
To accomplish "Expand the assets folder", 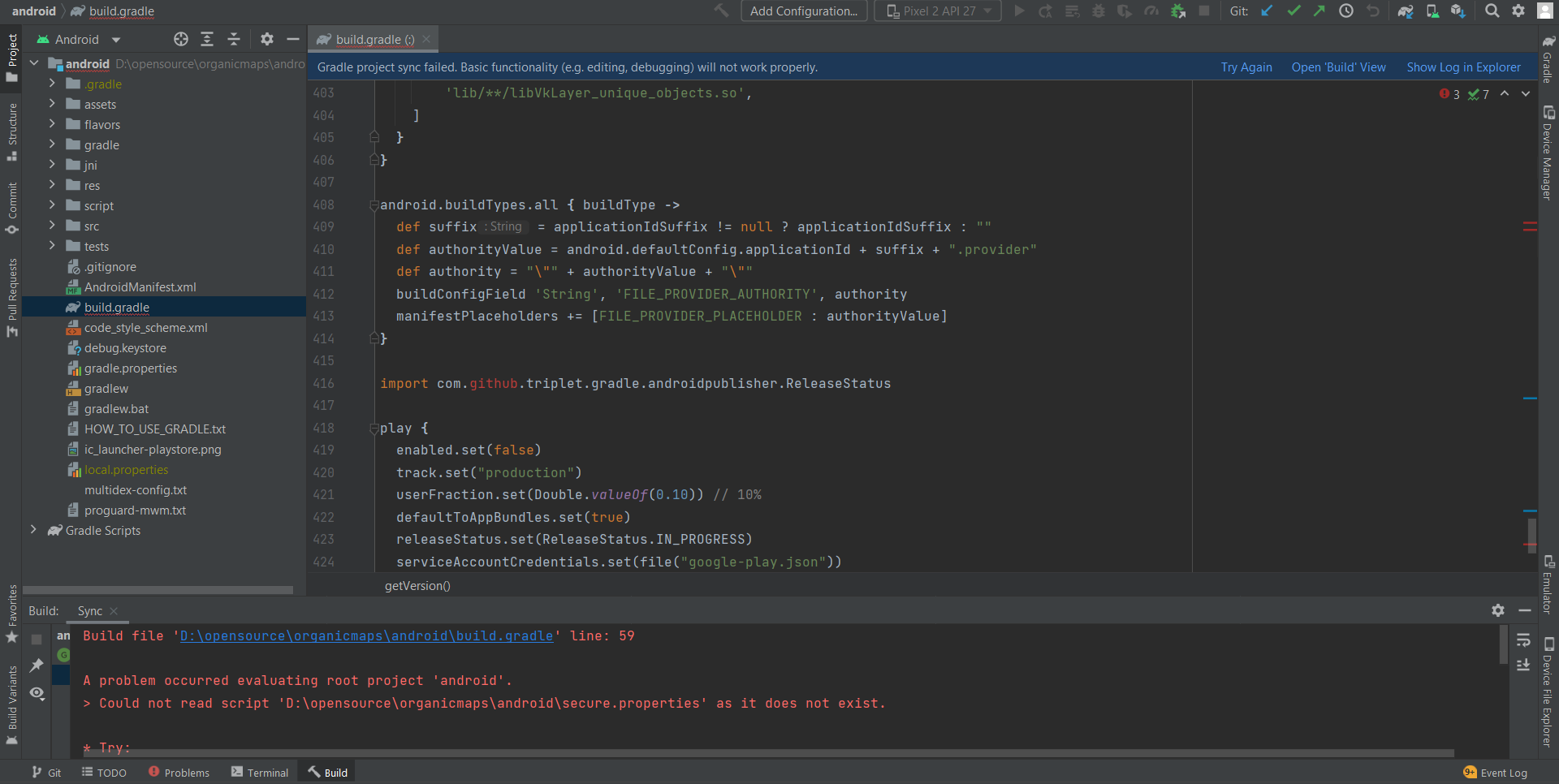I will tap(52, 104).
